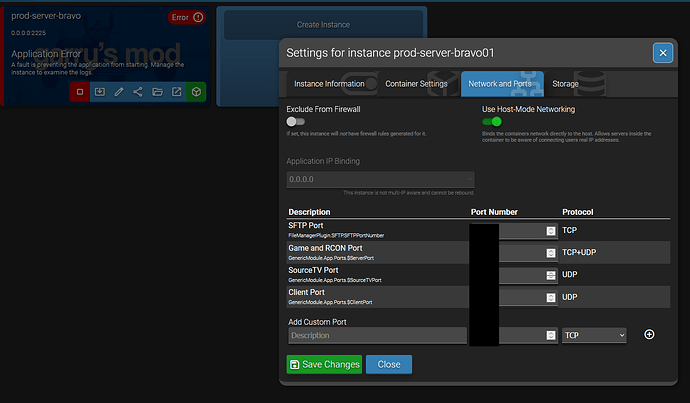Image resolution: width=690 pixels, height=403 pixels.
Task: Click the SFTP Port description text
Action: pyautogui.click(x=306, y=226)
